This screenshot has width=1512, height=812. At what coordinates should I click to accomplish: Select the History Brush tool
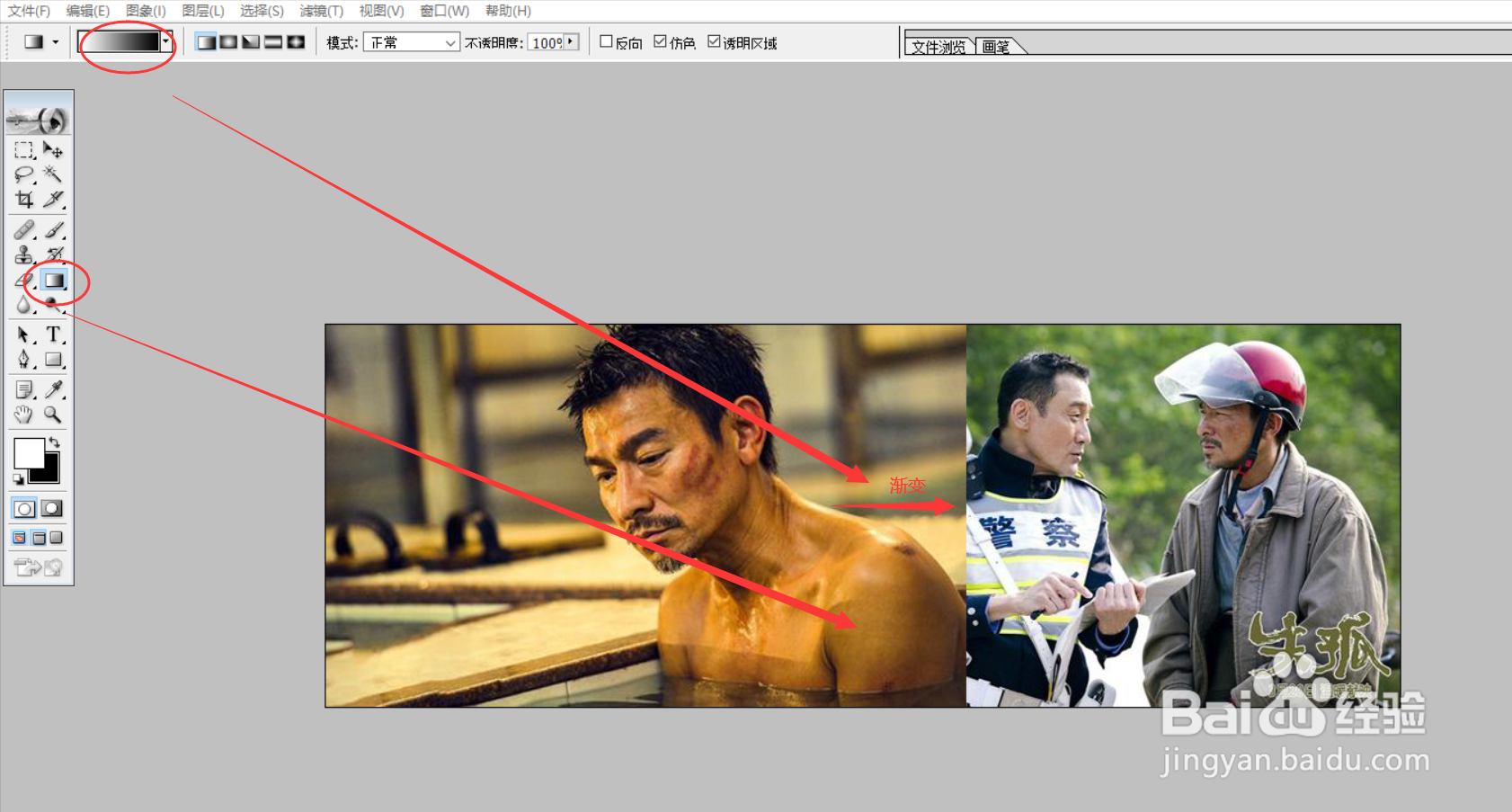point(53,255)
